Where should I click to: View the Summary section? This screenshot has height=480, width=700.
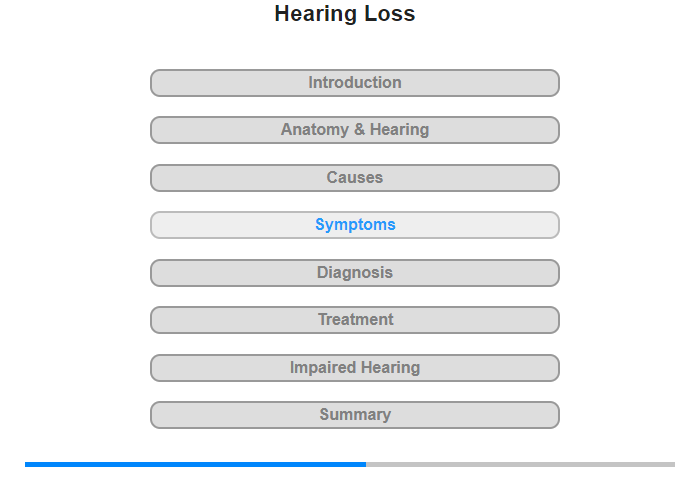pyautogui.click(x=355, y=415)
